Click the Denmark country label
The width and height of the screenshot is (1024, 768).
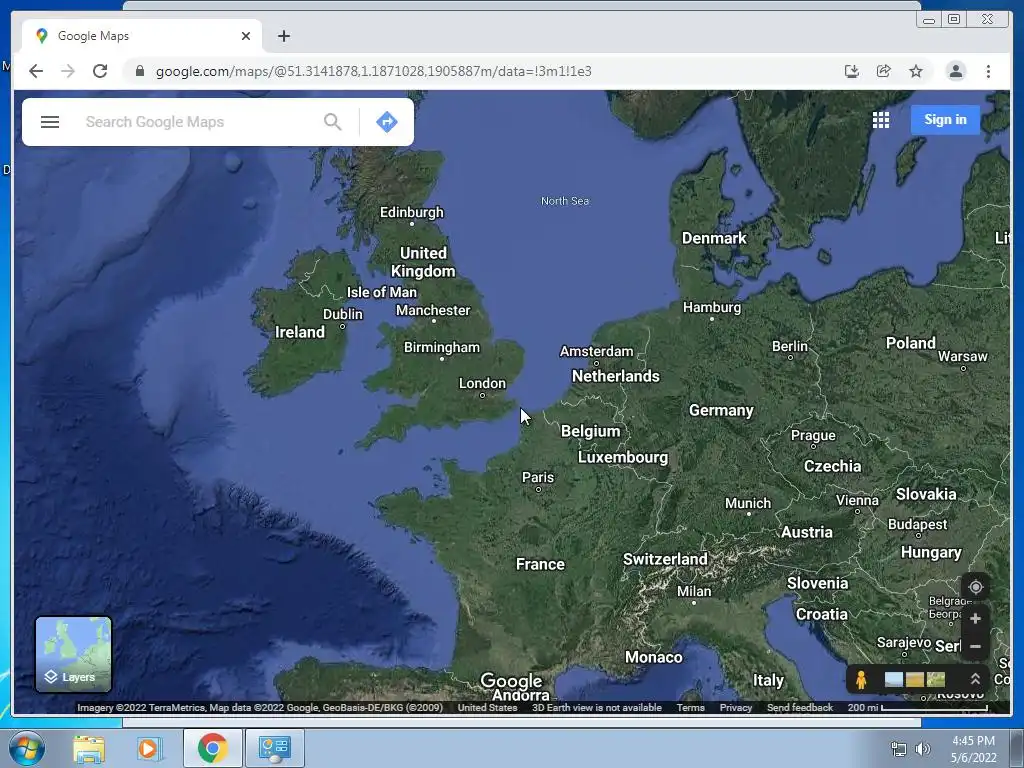[714, 238]
